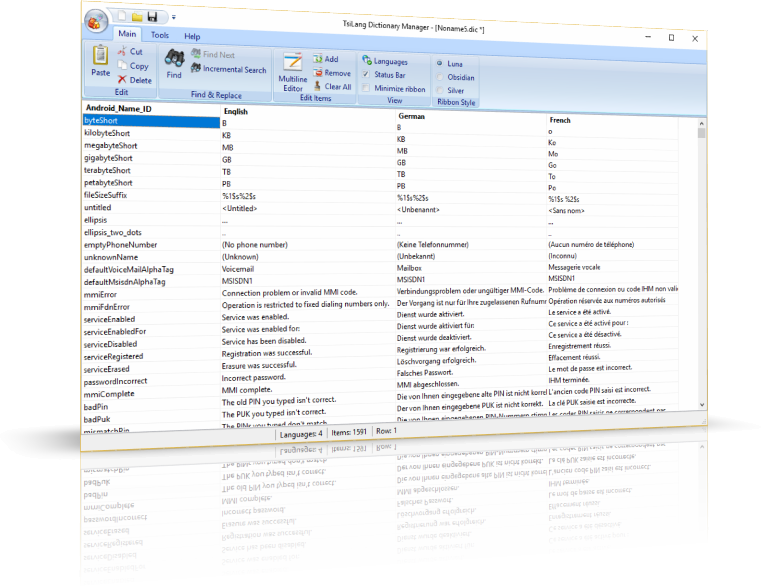Select the badPin row
The height and width of the screenshot is (586, 761).
151,406
